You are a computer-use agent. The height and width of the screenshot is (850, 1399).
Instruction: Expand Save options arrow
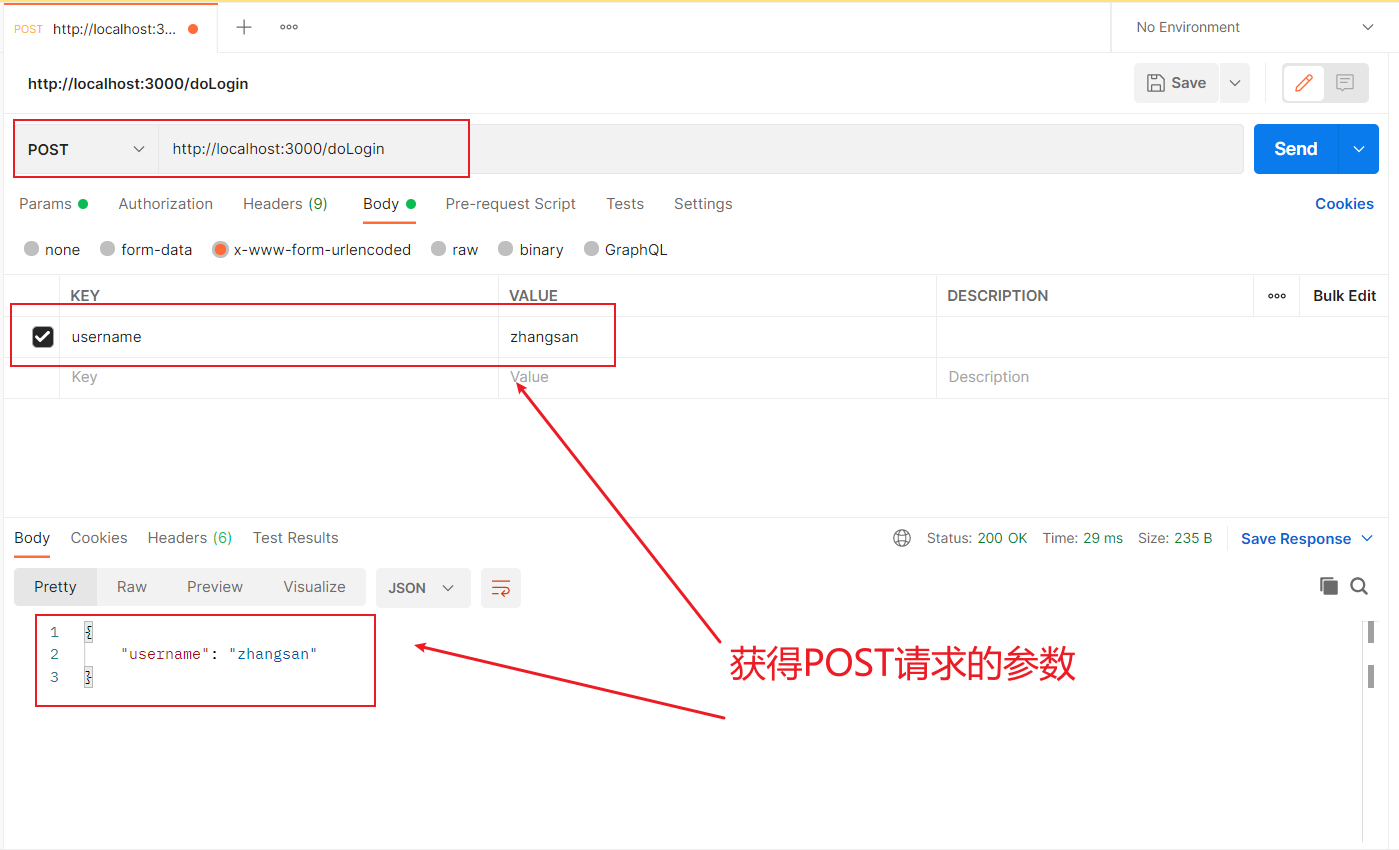(x=1235, y=83)
